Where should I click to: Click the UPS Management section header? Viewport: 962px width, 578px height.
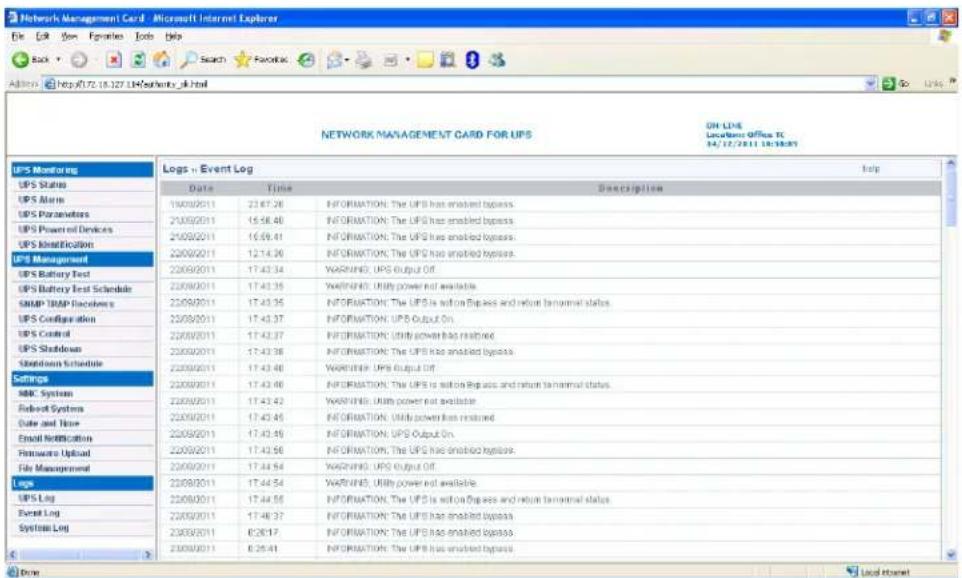coord(82,260)
